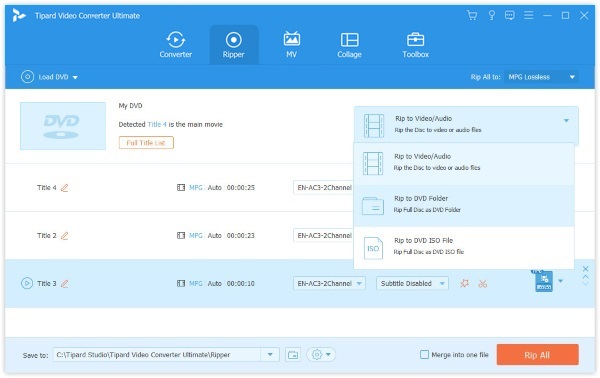Remove Title 3 with the X icon

coord(585,269)
